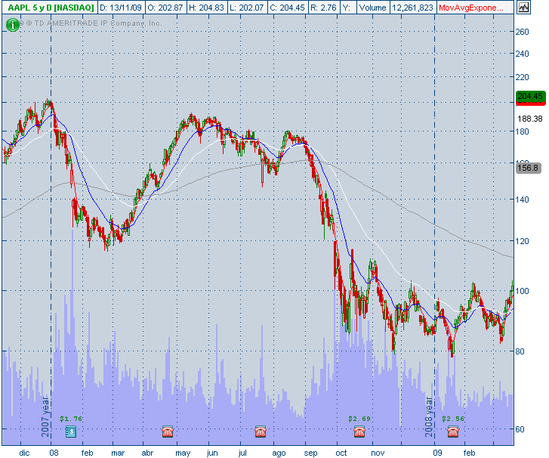Click the green 204.45 price bubble

pos(530,97)
